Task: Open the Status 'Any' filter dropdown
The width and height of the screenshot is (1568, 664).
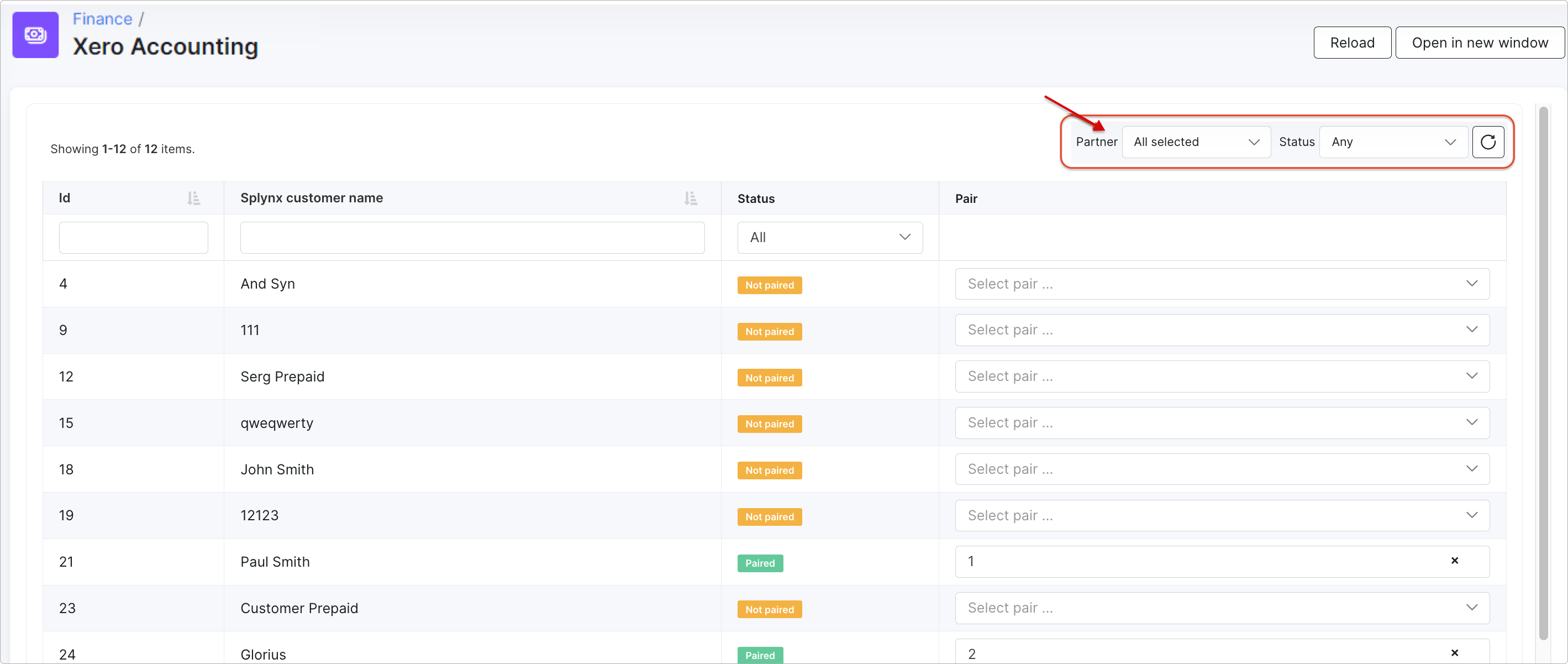Action: (x=1393, y=142)
